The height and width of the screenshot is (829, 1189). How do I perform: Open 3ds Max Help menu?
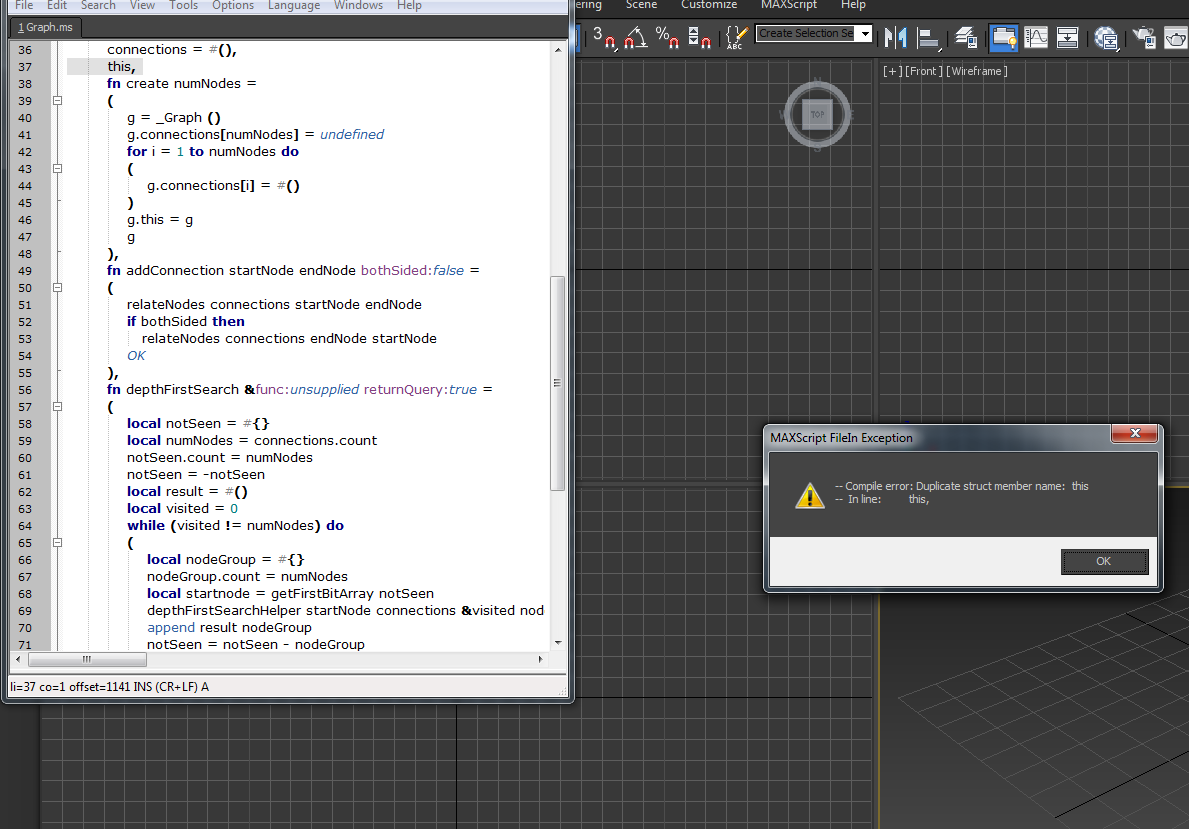tap(853, 5)
